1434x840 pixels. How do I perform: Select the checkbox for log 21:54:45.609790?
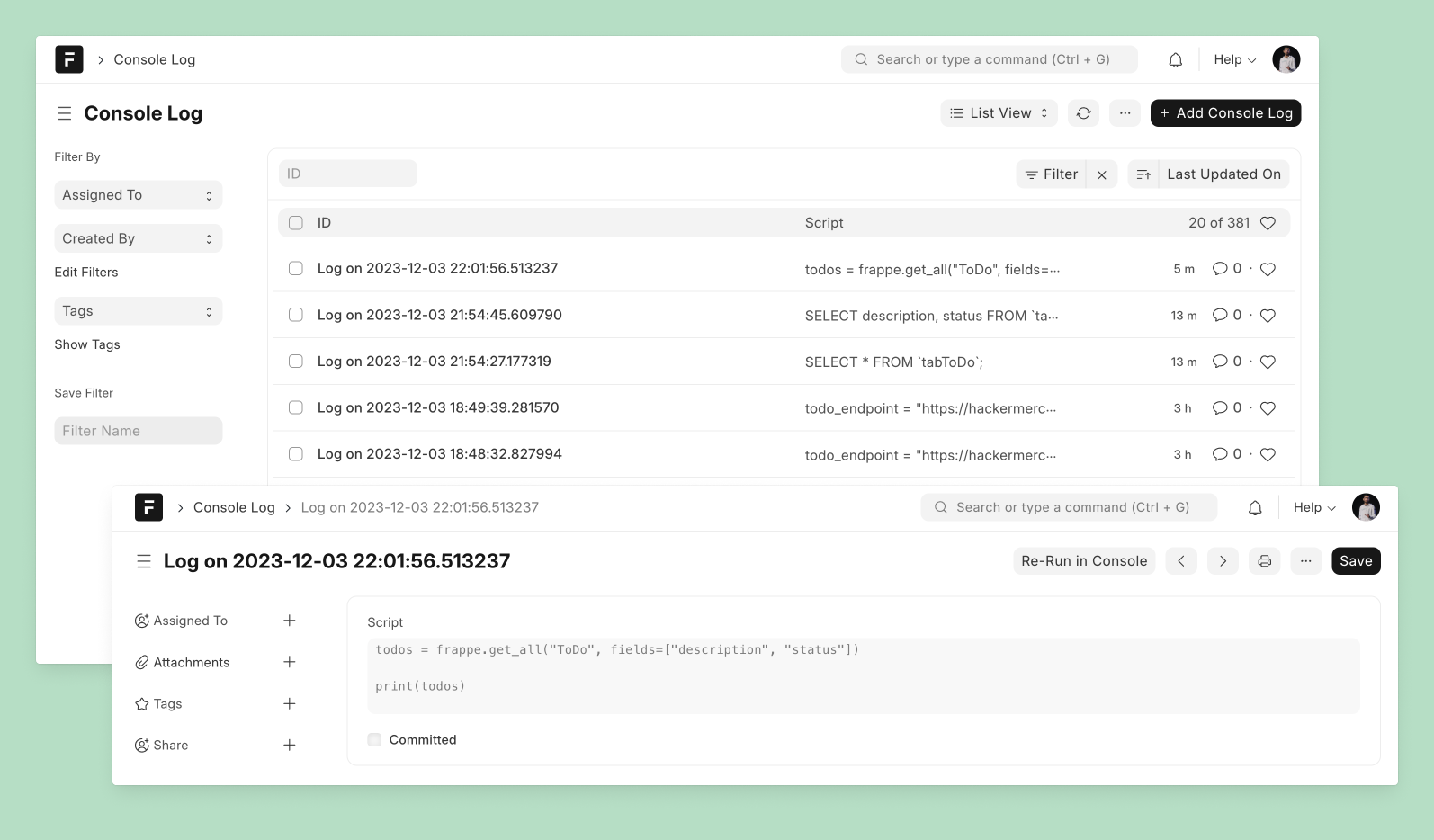[x=296, y=315]
